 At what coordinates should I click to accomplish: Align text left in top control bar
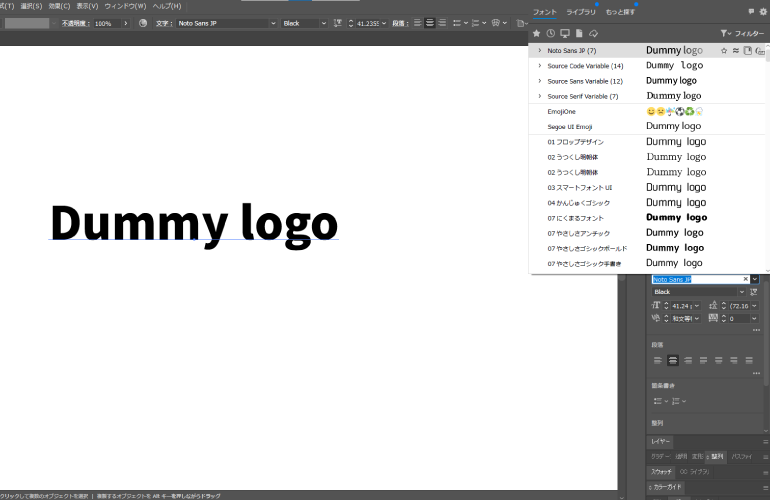tap(417, 23)
